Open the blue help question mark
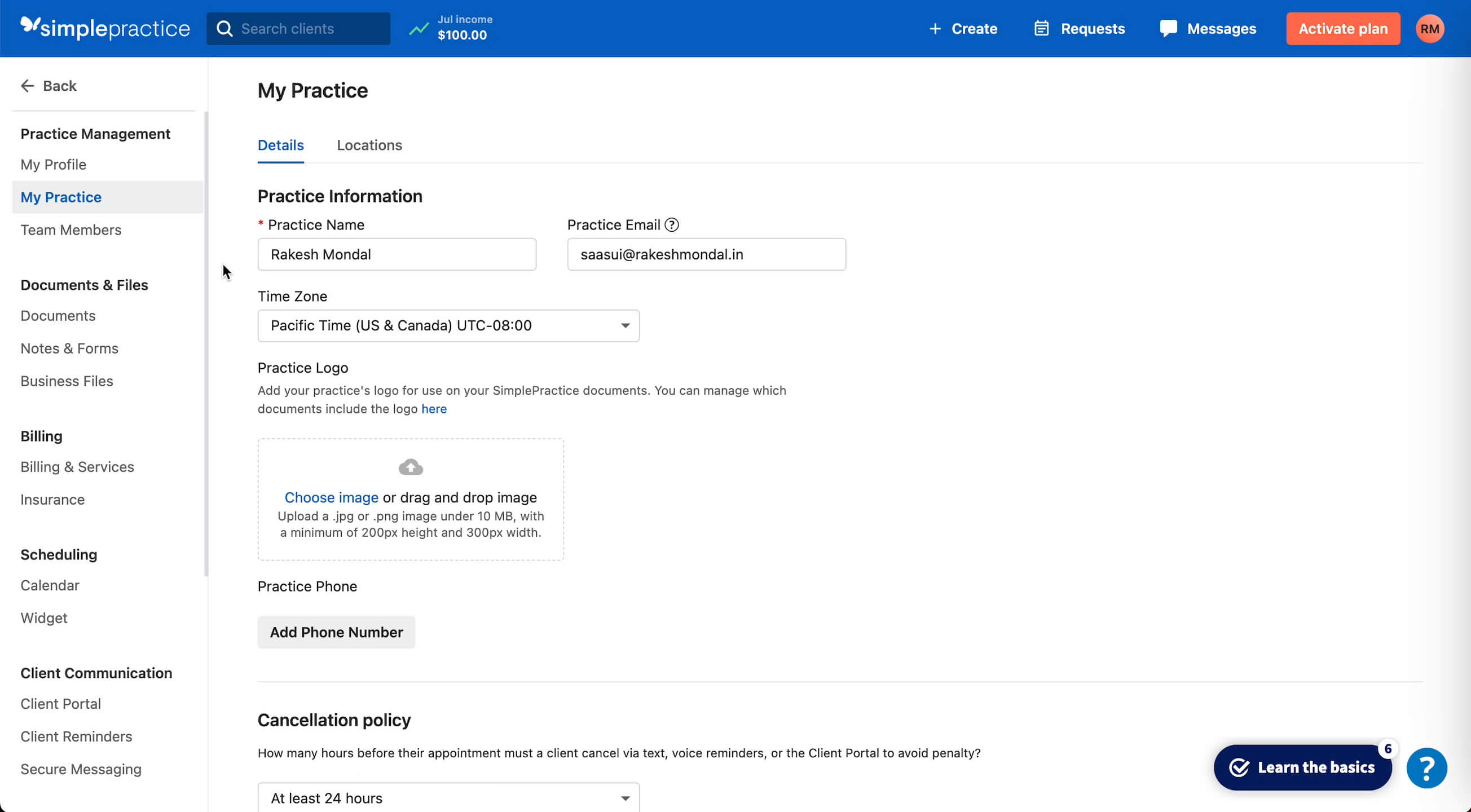This screenshot has height=812, width=1471. pyautogui.click(x=1426, y=768)
